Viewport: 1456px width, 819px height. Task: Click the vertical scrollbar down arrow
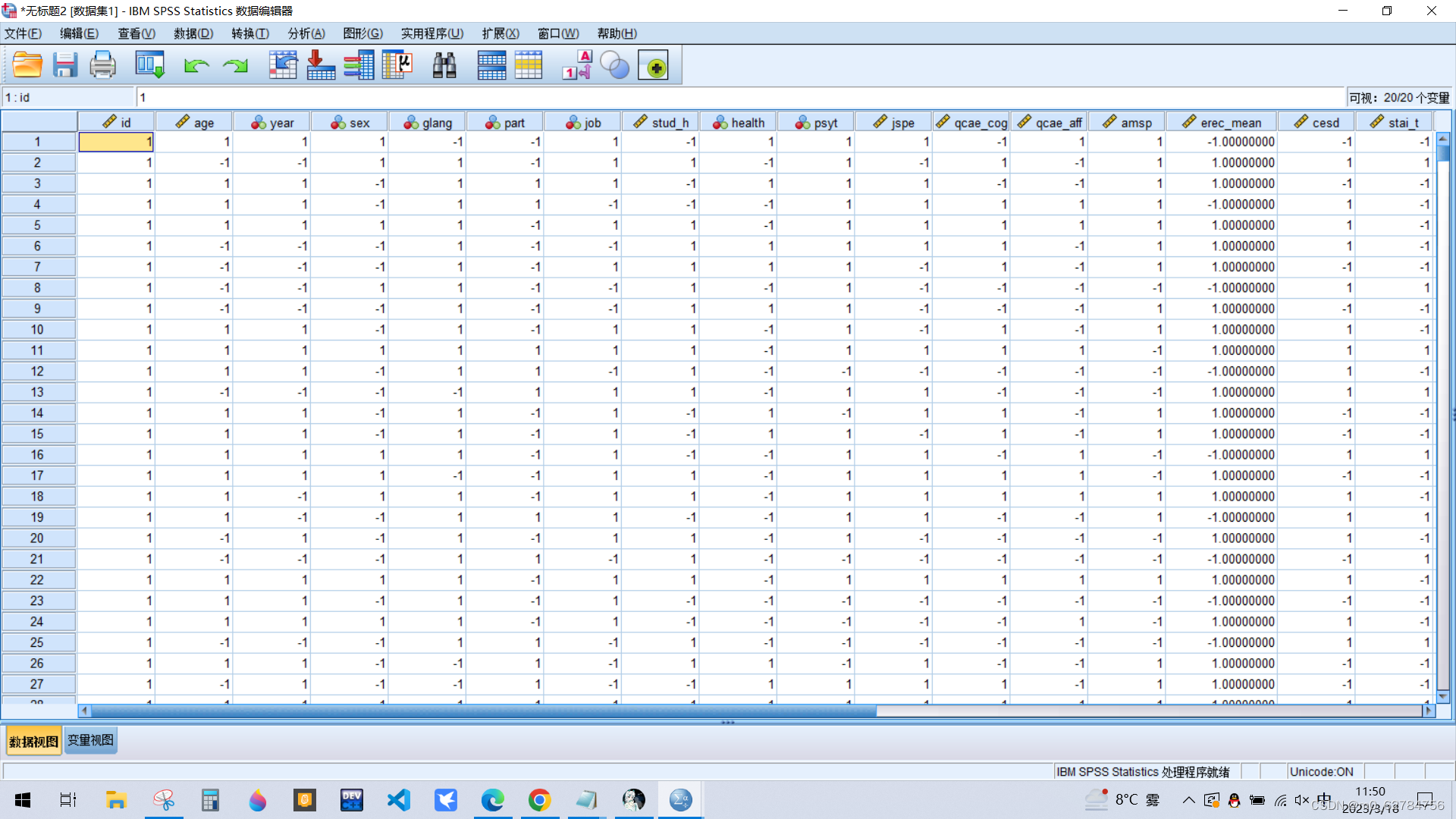point(1442,696)
